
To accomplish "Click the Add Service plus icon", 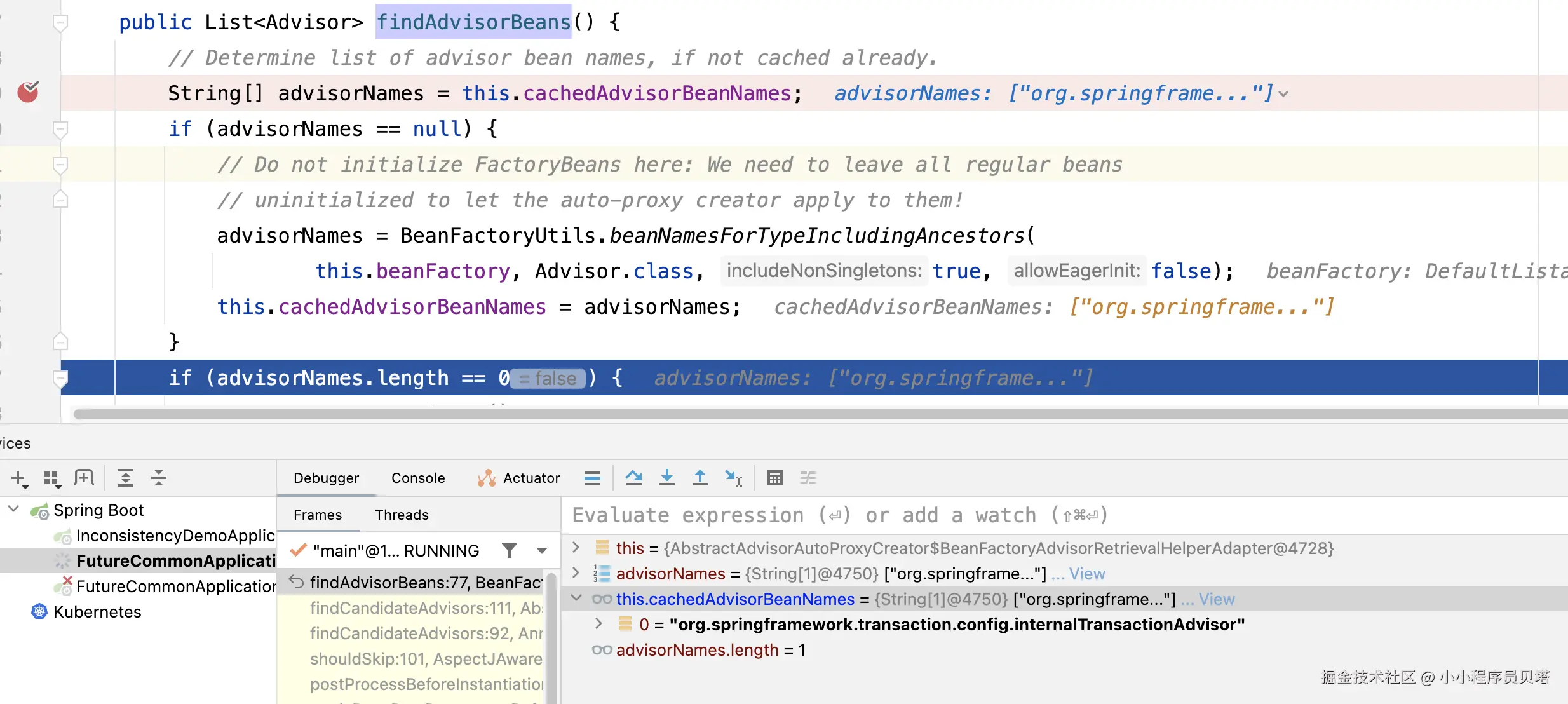I will pyautogui.click(x=19, y=478).
